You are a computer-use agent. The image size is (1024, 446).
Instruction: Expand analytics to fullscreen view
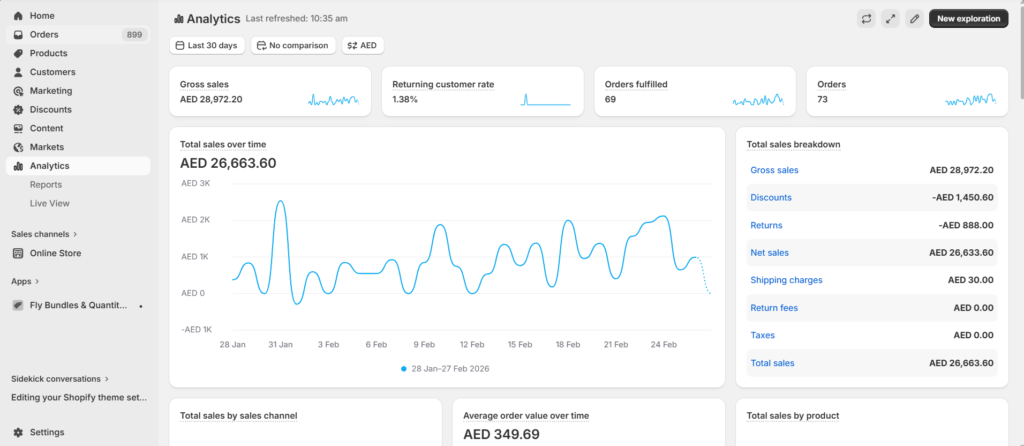[890, 19]
